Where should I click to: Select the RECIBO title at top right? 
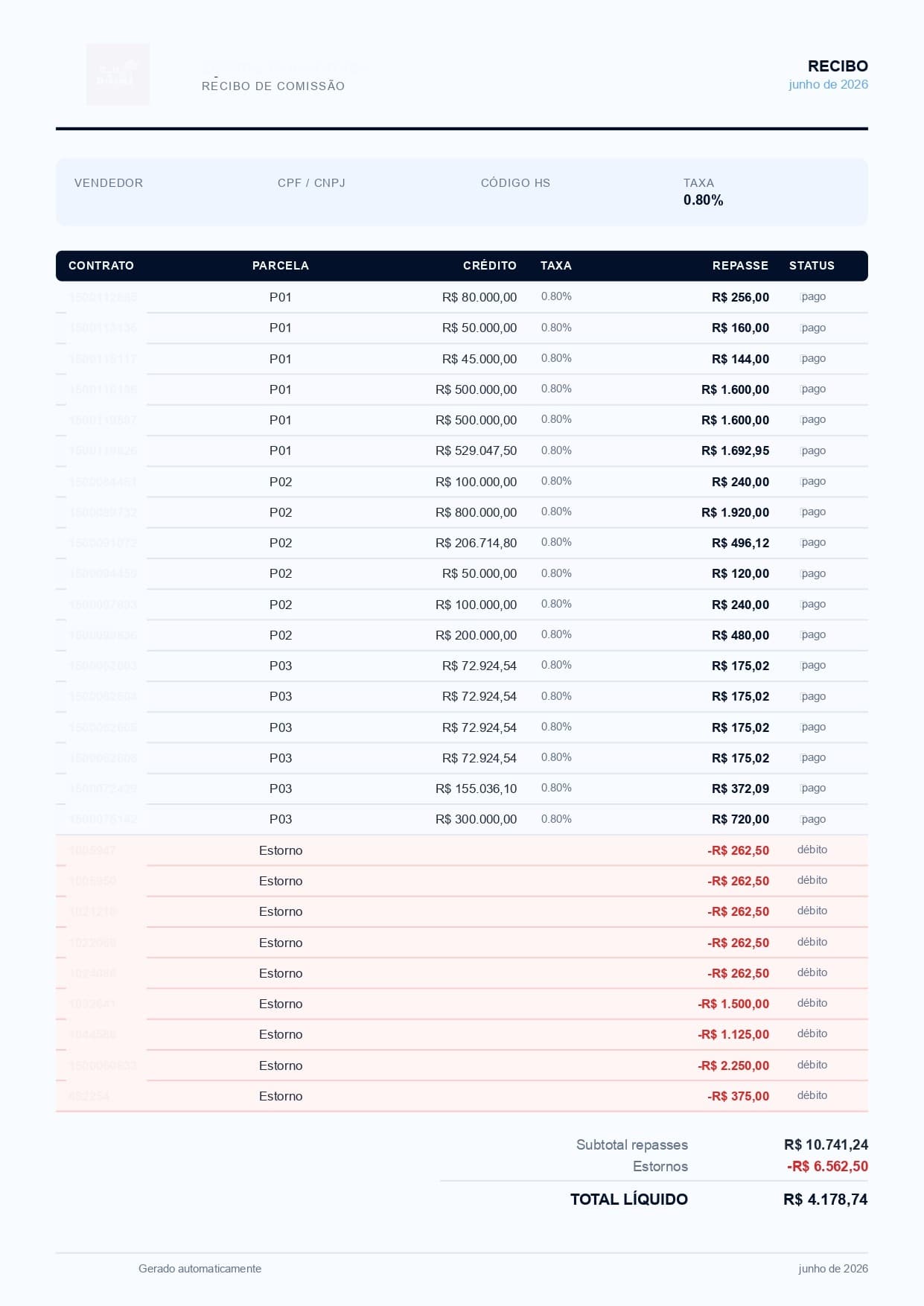point(838,66)
